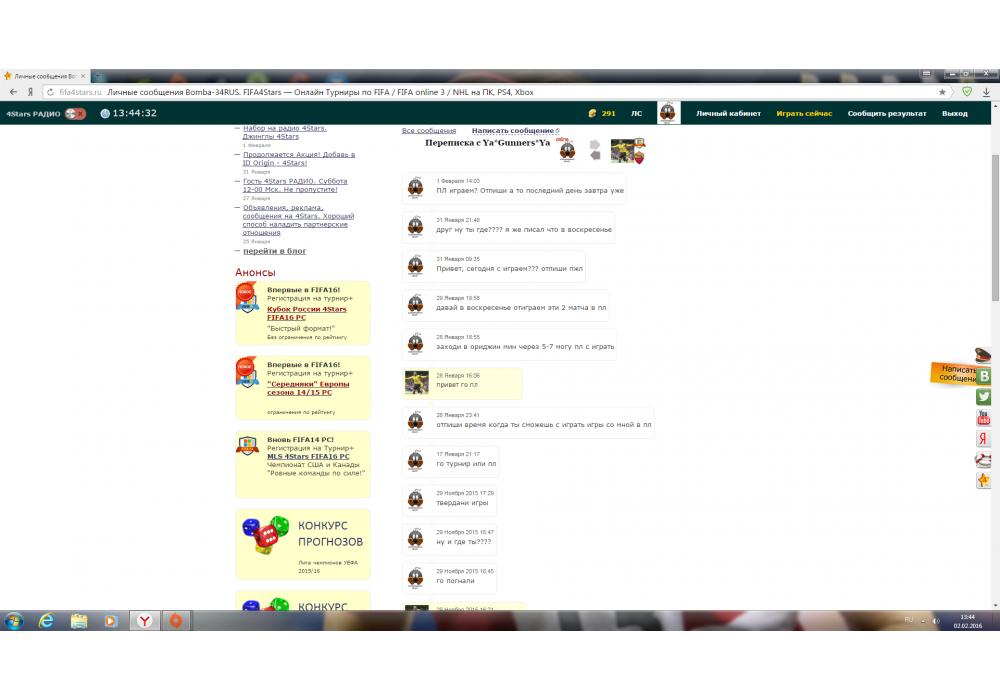Click the player photo with Roma badge in header

[x=628, y=151]
